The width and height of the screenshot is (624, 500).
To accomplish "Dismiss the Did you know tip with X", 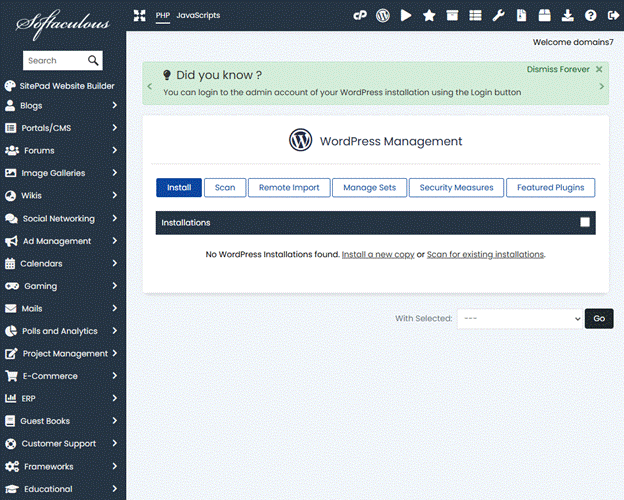I will click(x=599, y=70).
